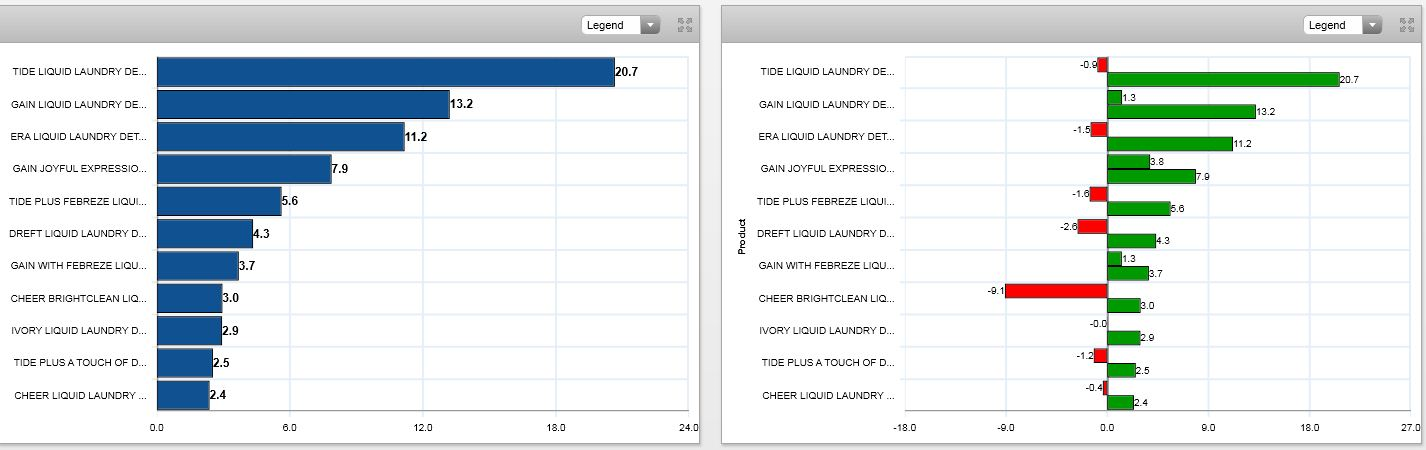Click the red -1.6 bar for Tide Plus Febreze
1426x450 pixels.
click(1098, 194)
